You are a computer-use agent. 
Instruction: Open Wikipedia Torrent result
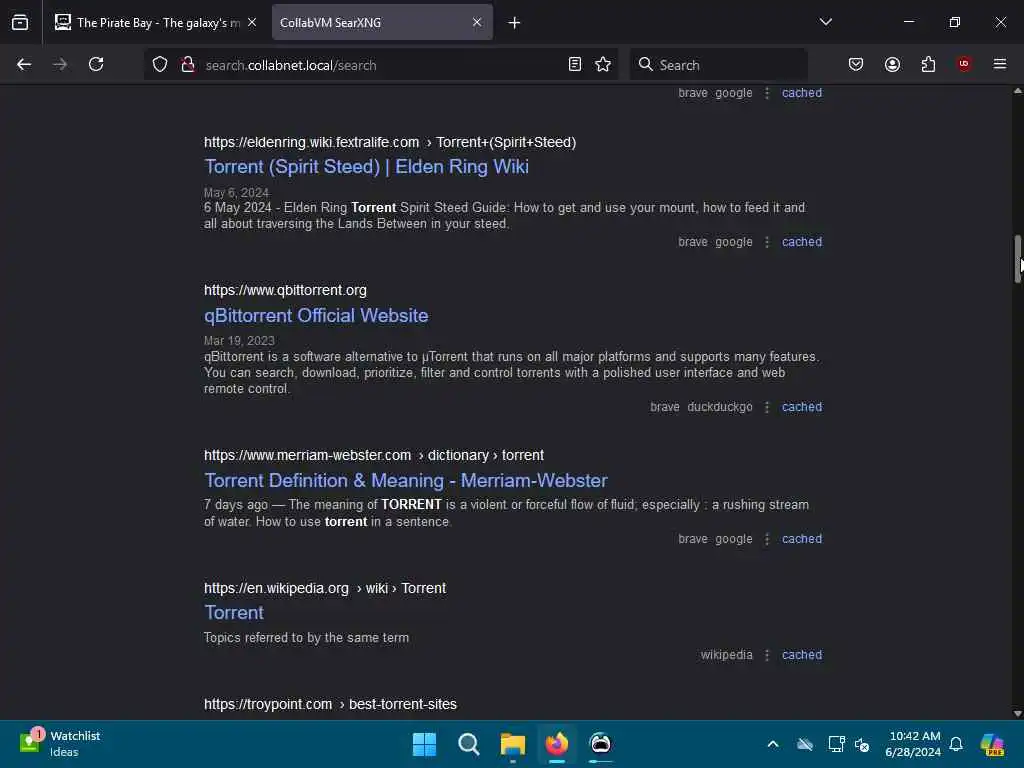click(x=234, y=613)
